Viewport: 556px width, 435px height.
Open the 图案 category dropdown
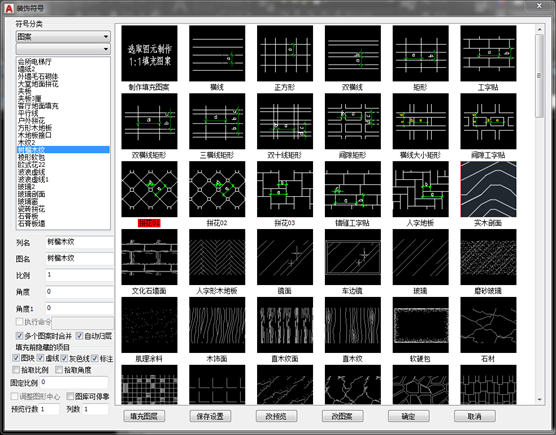point(63,37)
